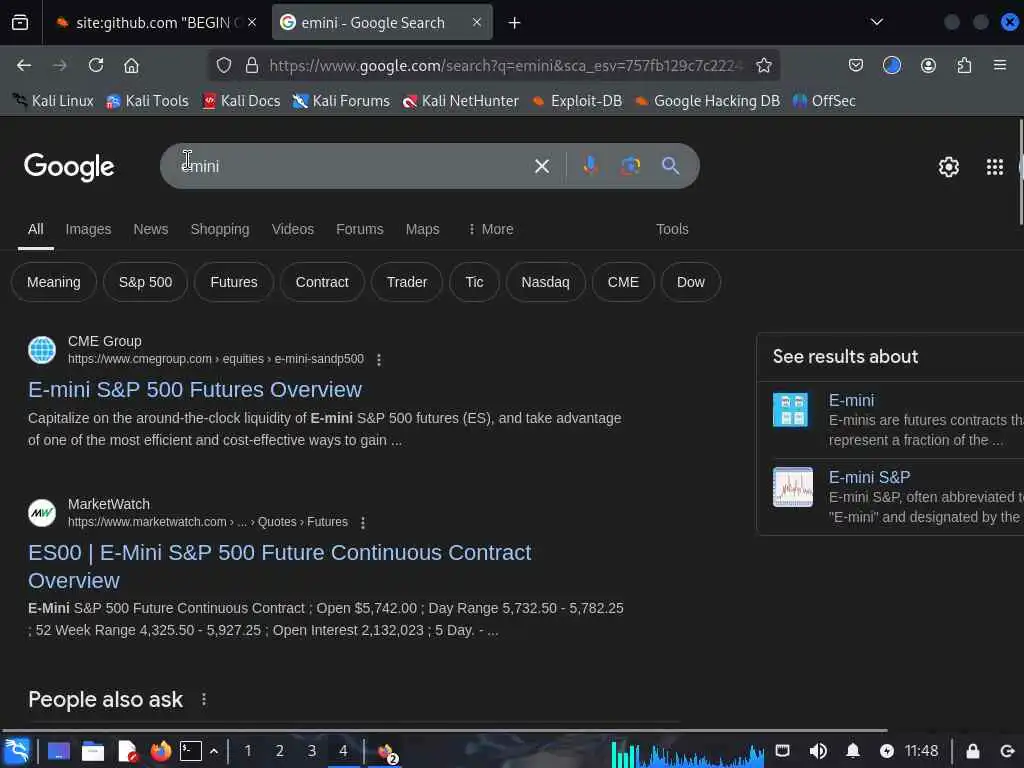The height and width of the screenshot is (768, 1024).
Task: Close the emini Google Search tab
Action: [477, 22]
